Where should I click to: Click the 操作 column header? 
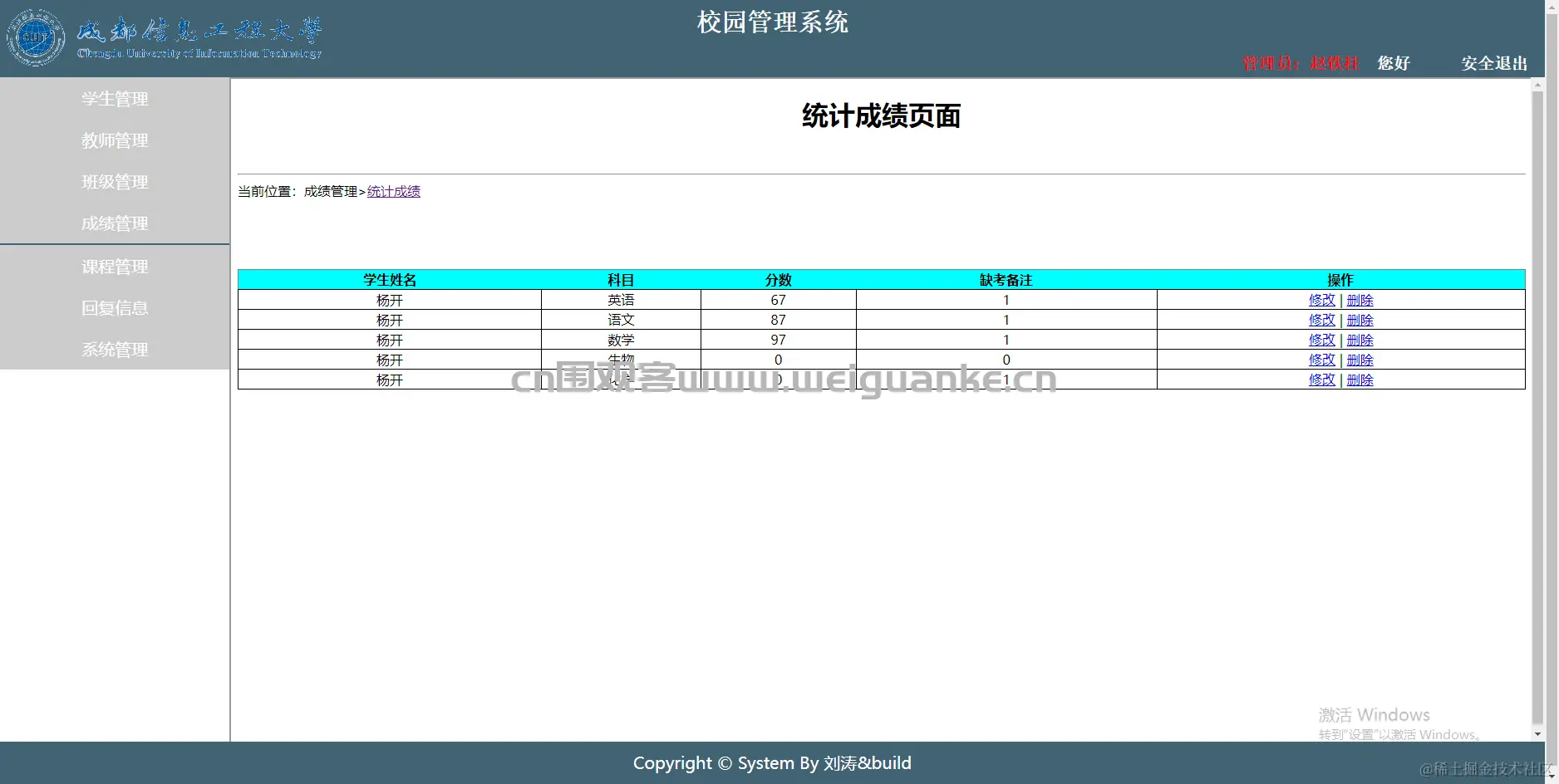coord(1340,280)
